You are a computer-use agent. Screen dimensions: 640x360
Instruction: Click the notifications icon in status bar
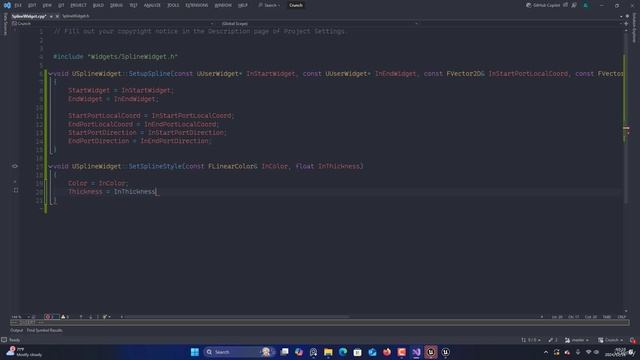click(x=633, y=340)
